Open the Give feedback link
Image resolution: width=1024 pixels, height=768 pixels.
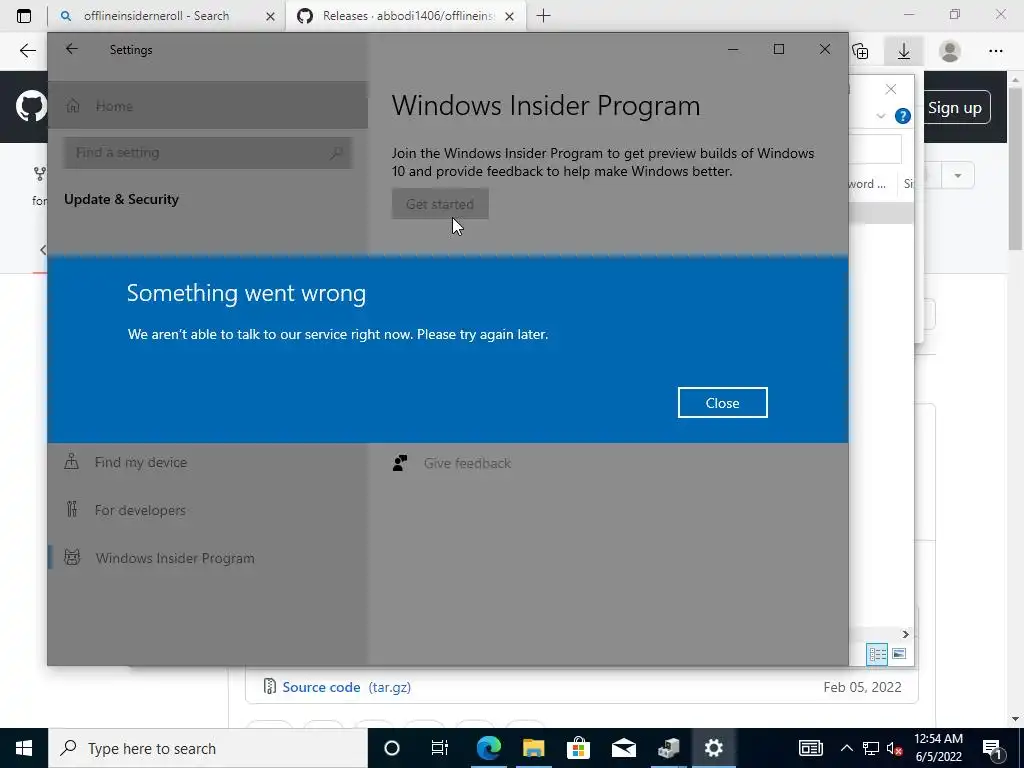click(467, 463)
